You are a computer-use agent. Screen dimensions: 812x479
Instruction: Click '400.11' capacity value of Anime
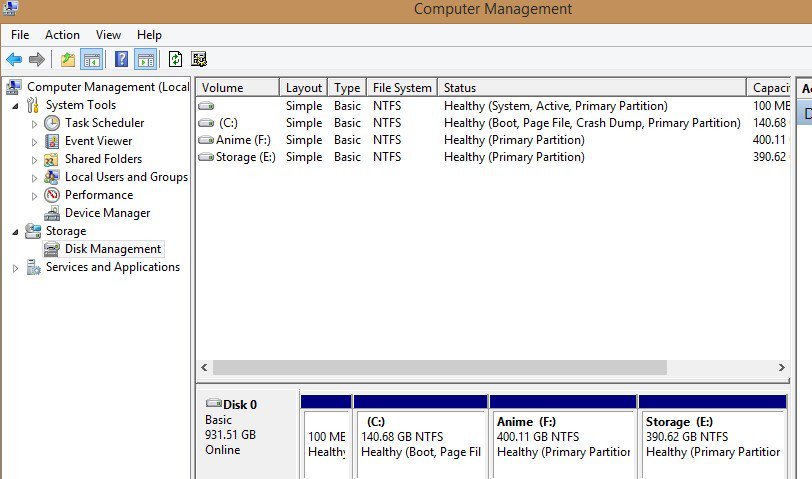pos(770,140)
